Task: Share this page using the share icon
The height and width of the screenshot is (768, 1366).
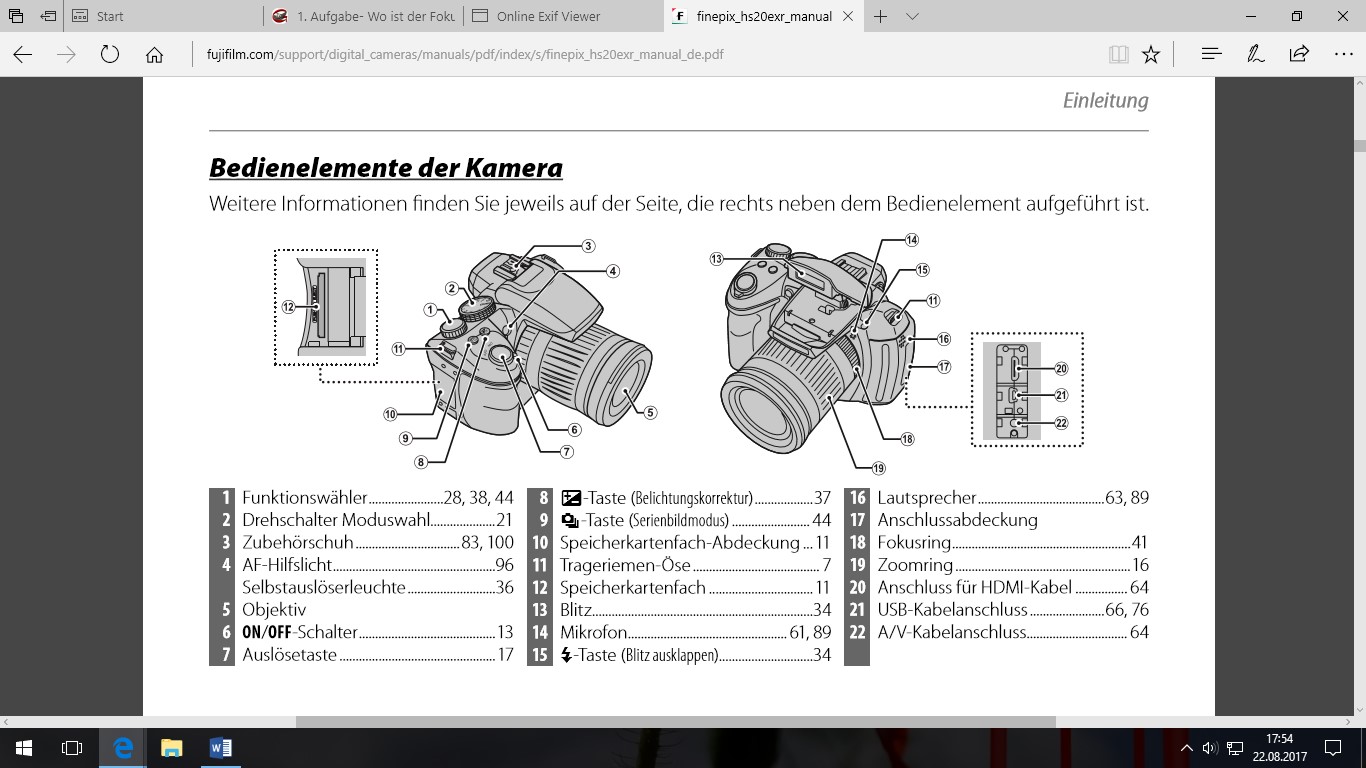Action: (x=1299, y=54)
